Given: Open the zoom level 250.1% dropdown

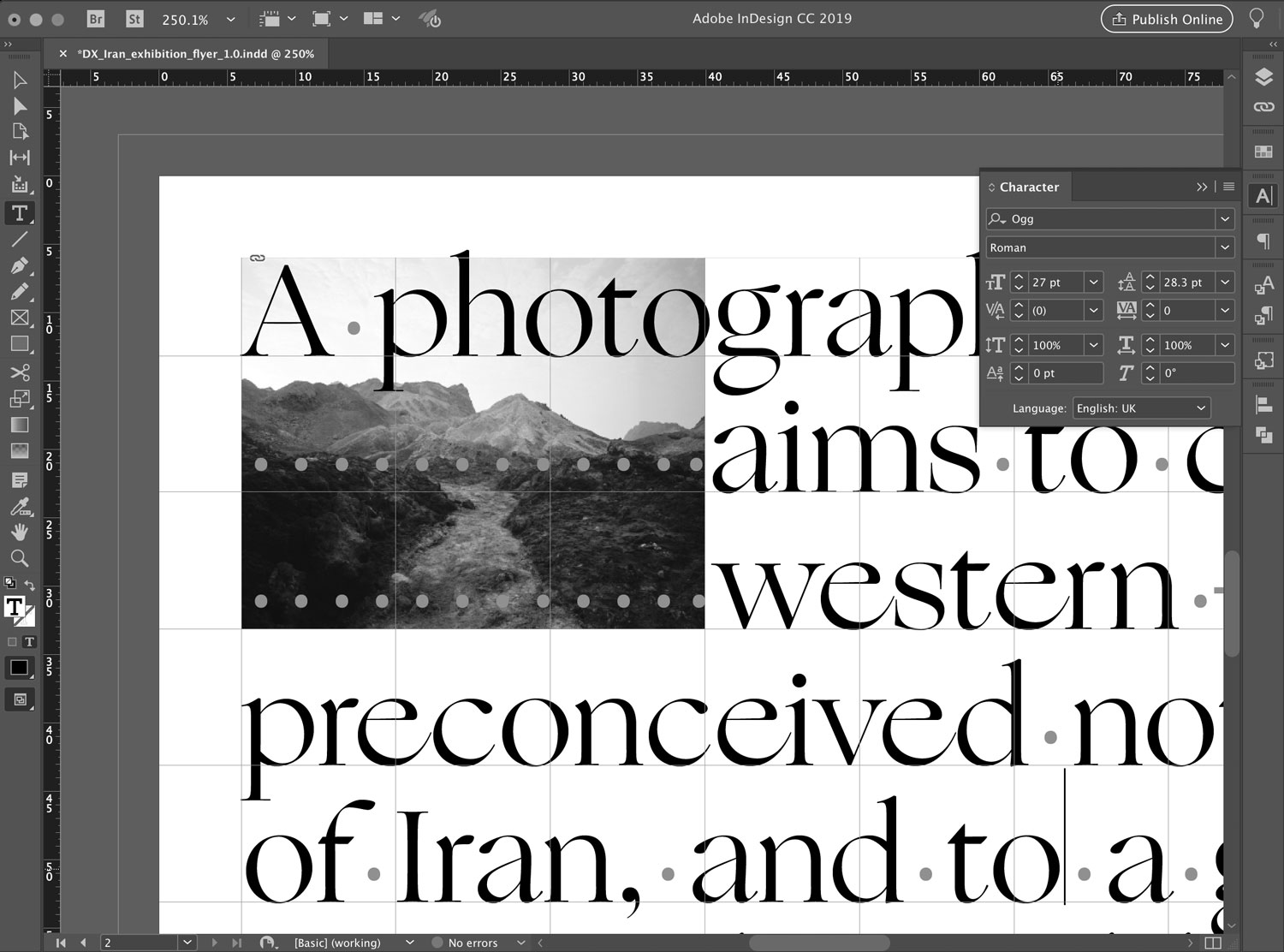Looking at the screenshot, I should click(230, 19).
